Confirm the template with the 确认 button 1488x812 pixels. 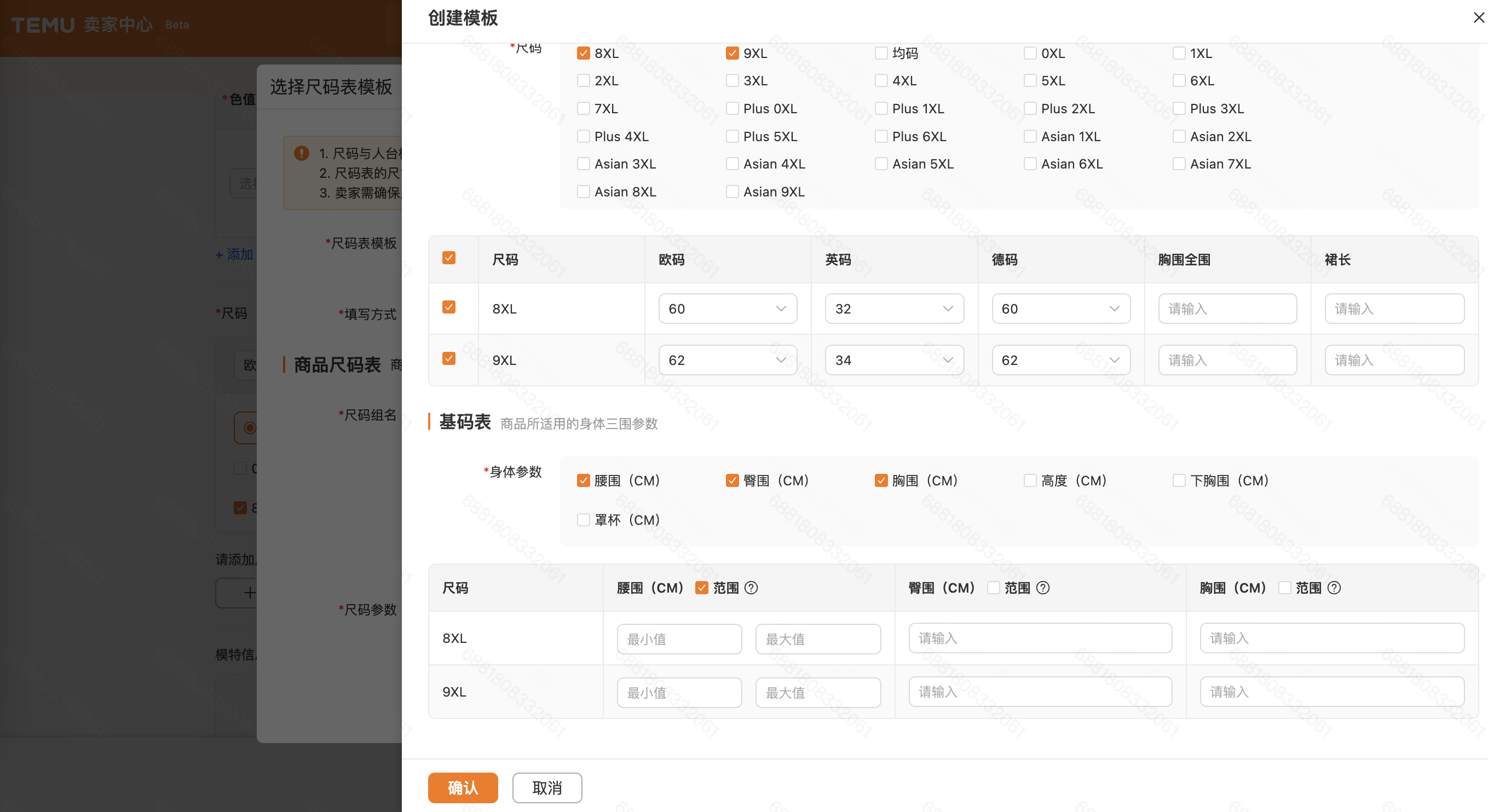coord(462,787)
